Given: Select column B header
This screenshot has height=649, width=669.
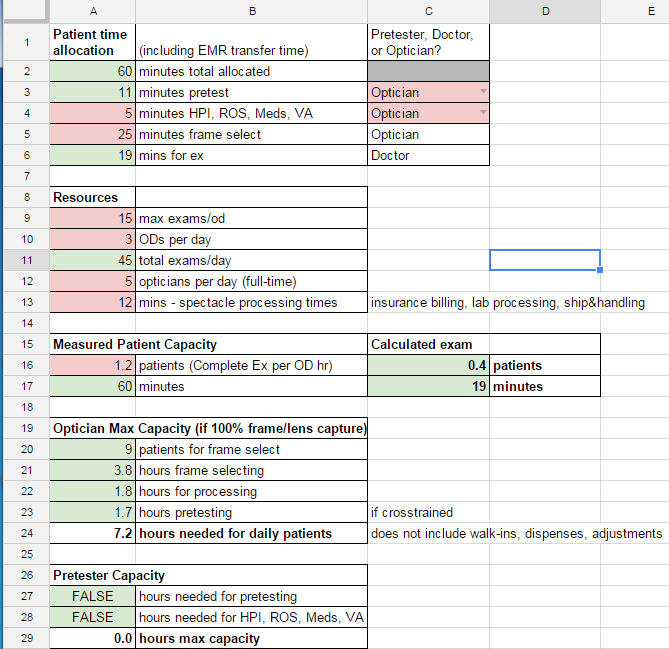Looking at the screenshot, I should pyautogui.click(x=252, y=11).
